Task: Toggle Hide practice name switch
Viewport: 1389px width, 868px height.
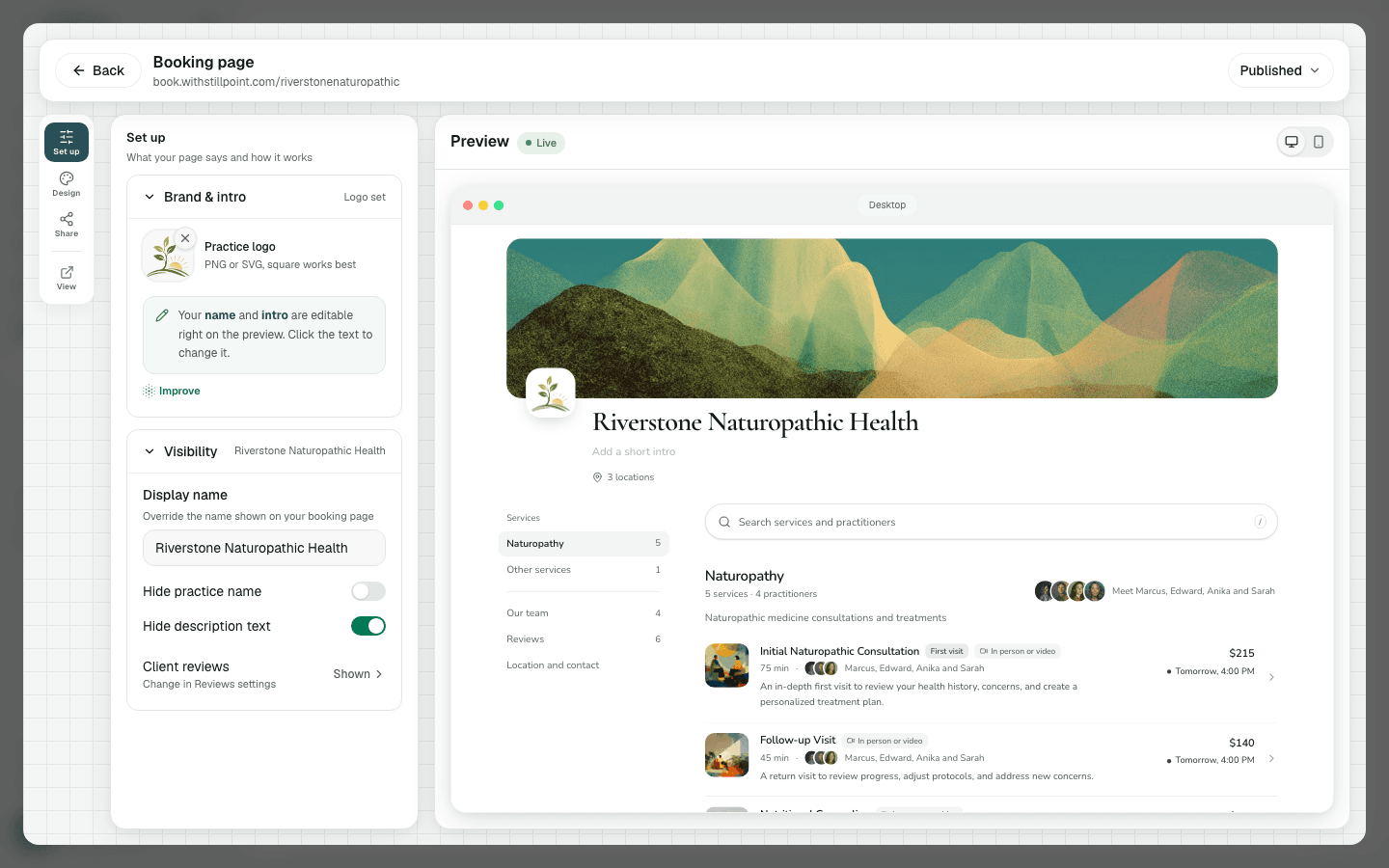Action: tap(368, 591)
